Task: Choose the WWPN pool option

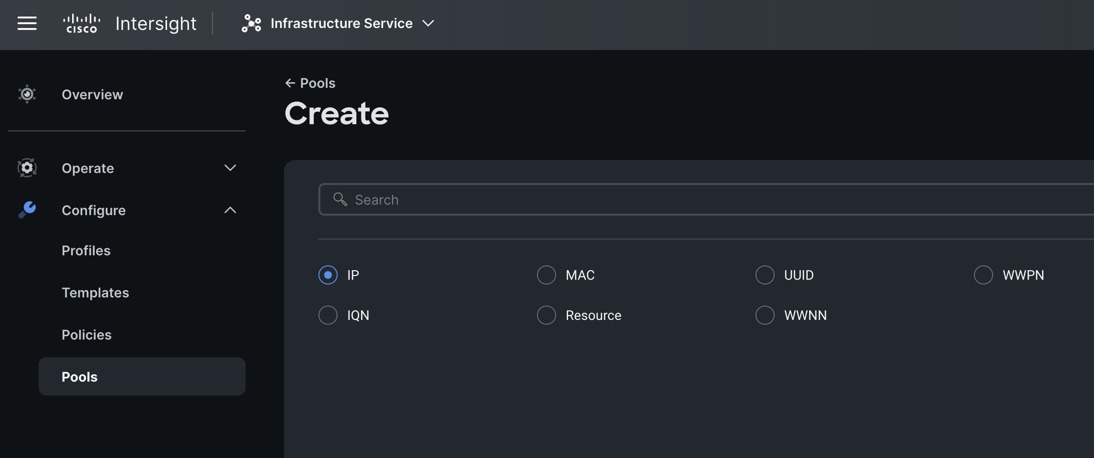Action: coord(983,275)
